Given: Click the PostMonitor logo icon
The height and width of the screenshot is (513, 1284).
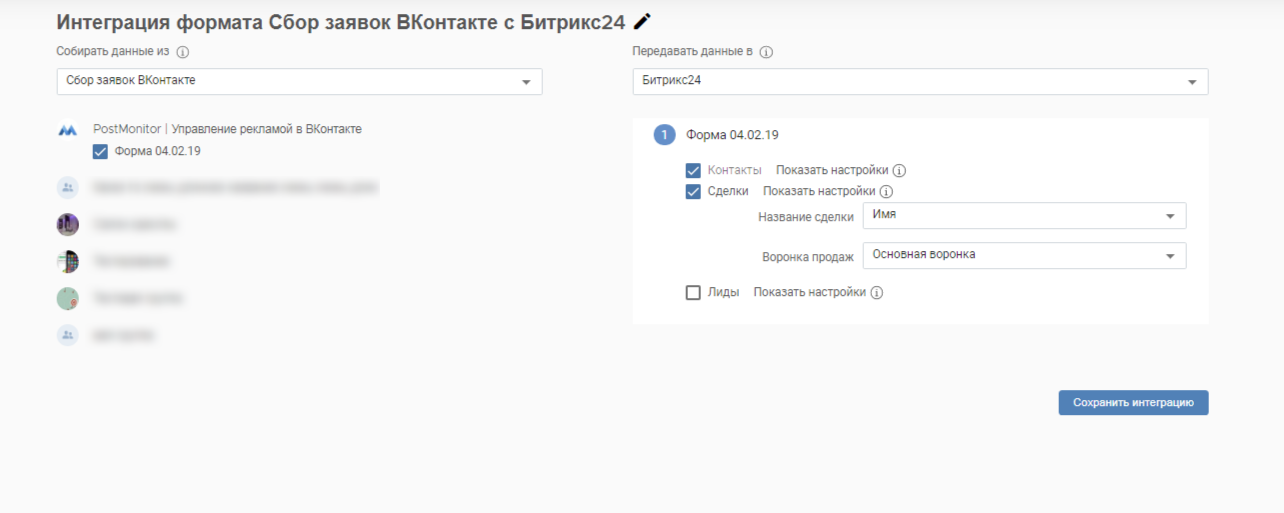Looking at the screenshot, I should coord(67,130).
